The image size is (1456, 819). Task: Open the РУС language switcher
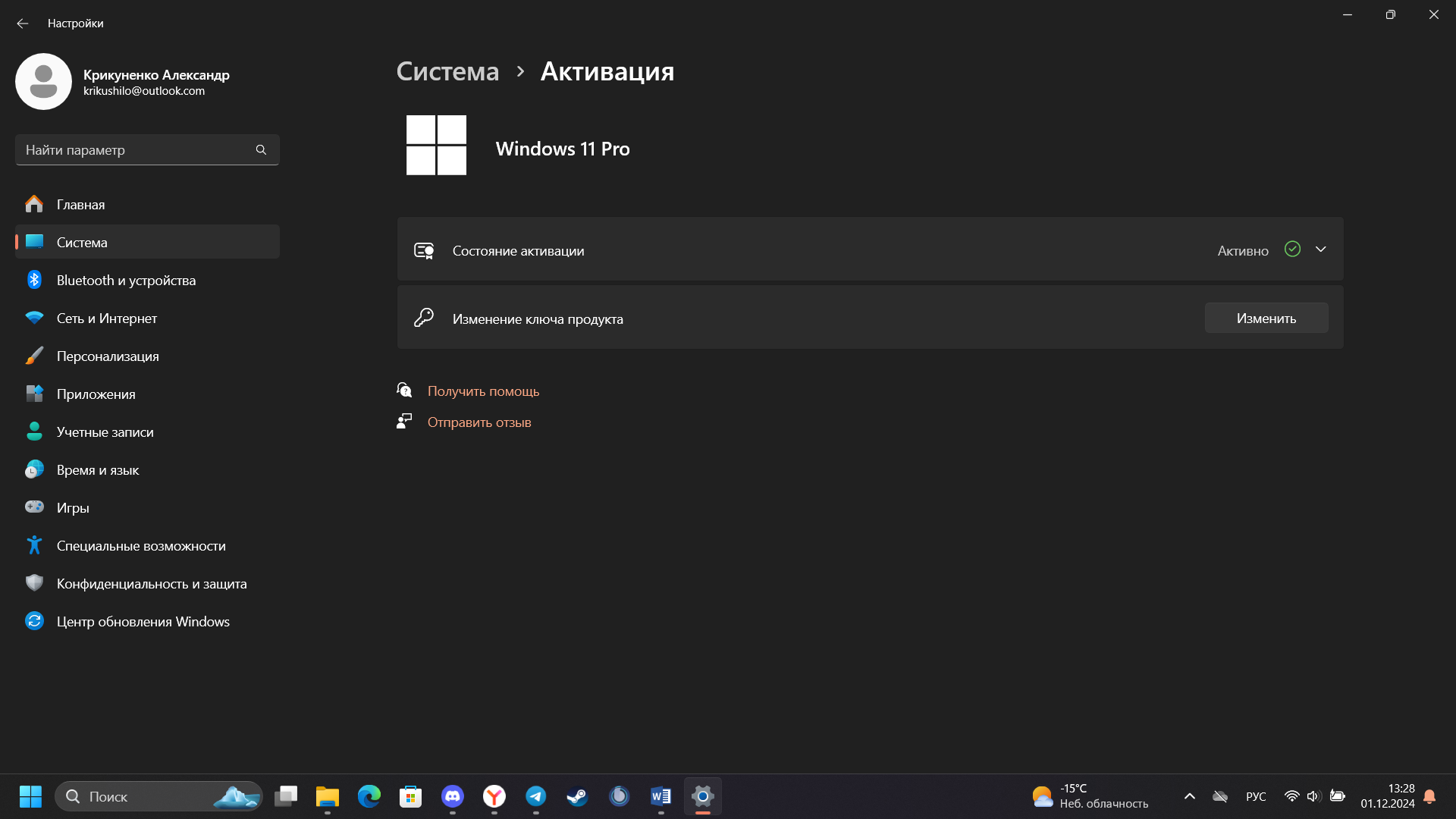click(x=1256, y=796)
